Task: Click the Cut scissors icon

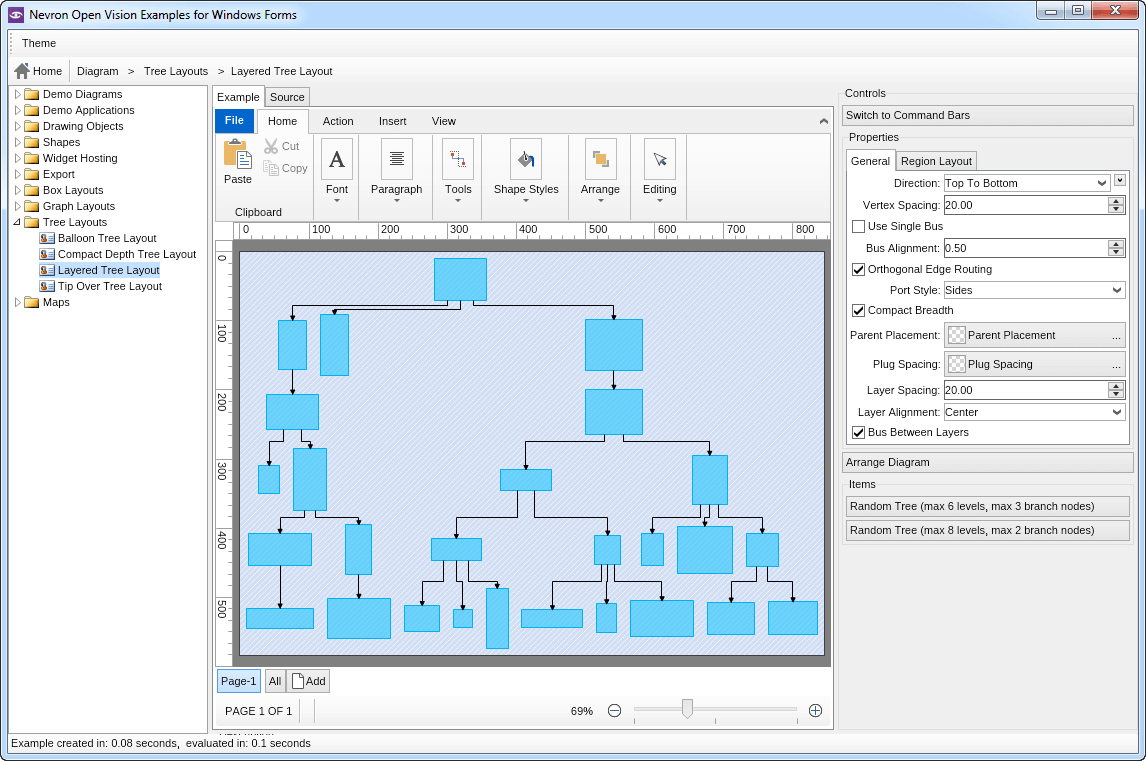Action: pyautogui.click(x=271, y=146)
